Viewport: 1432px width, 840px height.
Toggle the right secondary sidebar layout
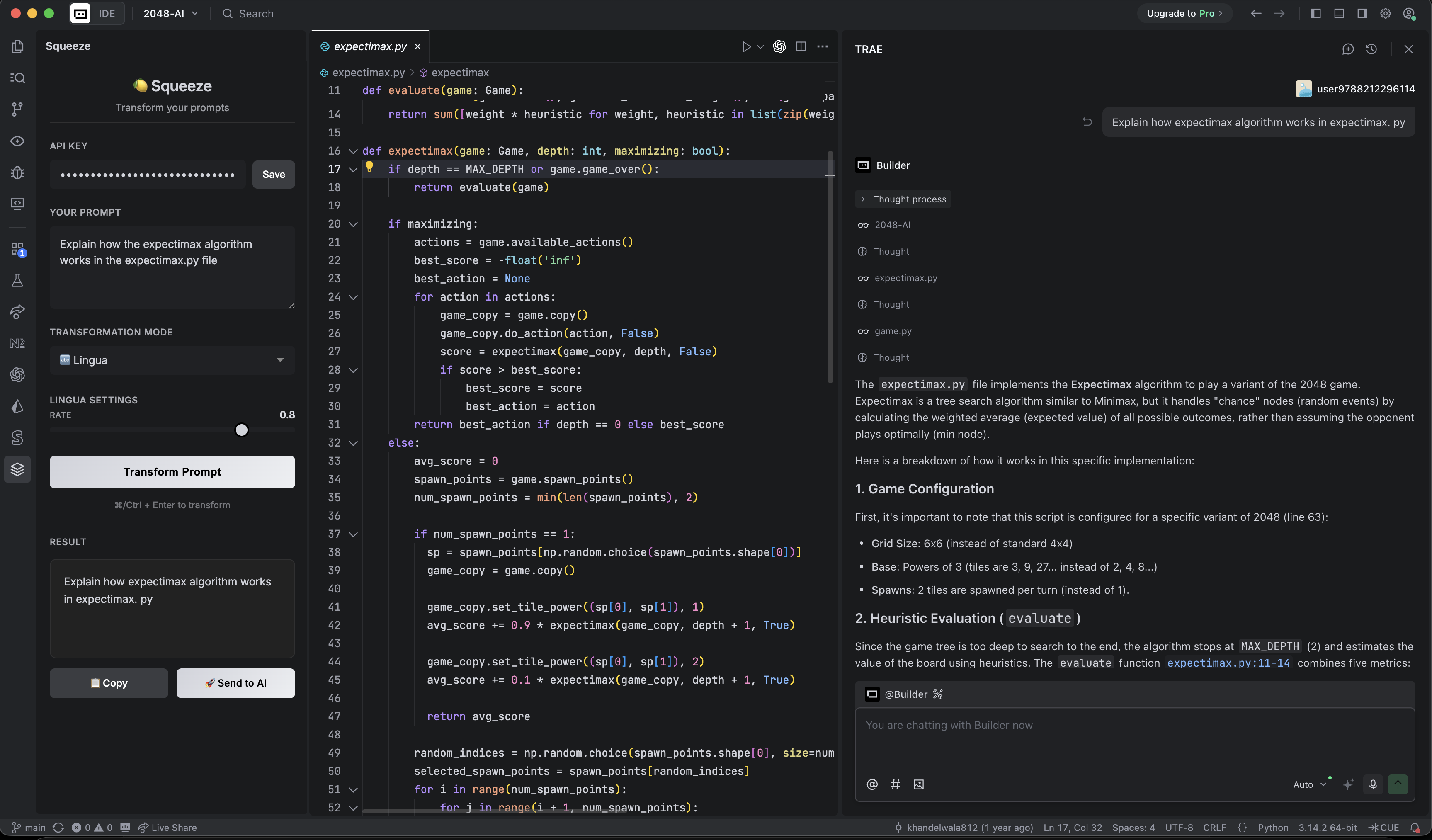coord(1362,14)
